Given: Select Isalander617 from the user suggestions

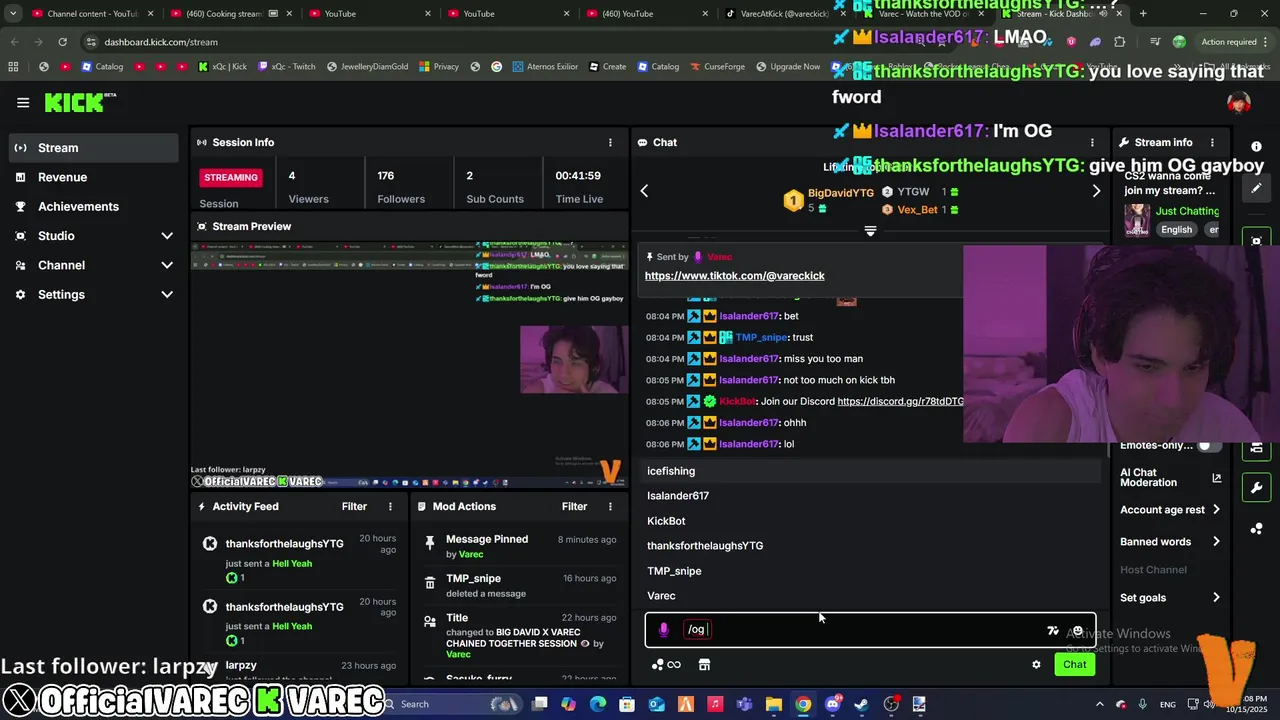Looking at the screenshot, I should click(870, 496).
